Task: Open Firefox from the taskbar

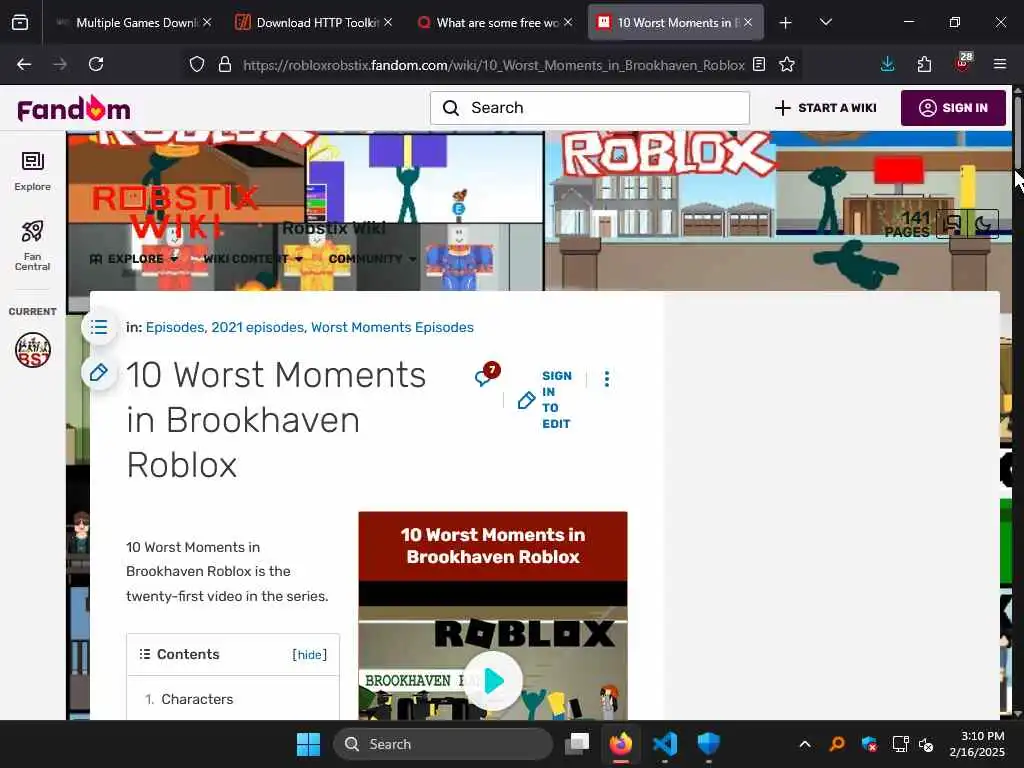Action: [621, 744]
